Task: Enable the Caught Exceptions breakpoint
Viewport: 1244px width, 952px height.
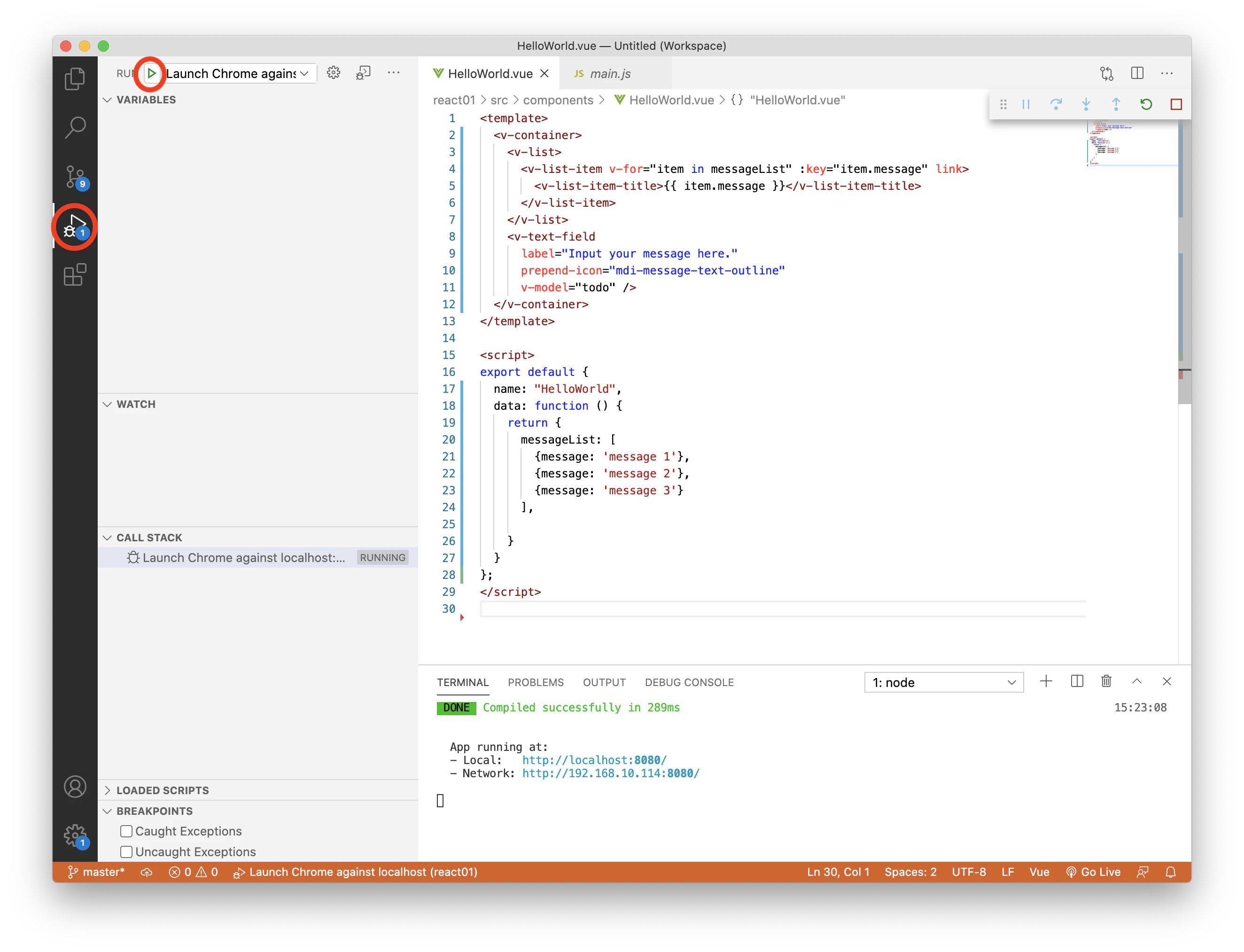Action: 126,831
